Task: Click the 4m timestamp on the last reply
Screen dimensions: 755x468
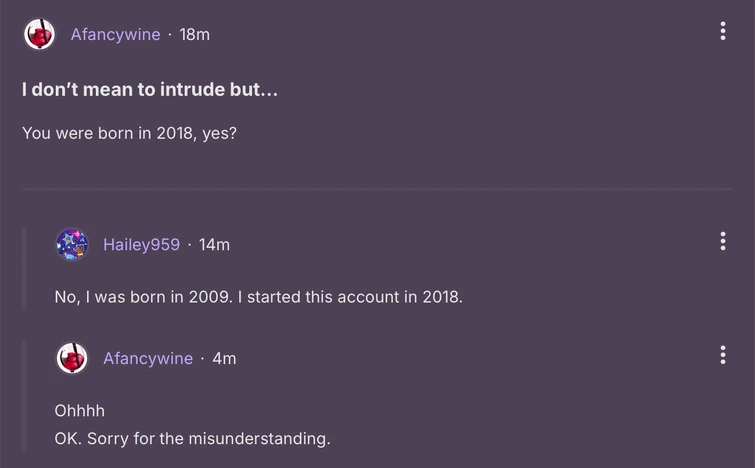Action: pyautogui.click(x=224, y=358)
